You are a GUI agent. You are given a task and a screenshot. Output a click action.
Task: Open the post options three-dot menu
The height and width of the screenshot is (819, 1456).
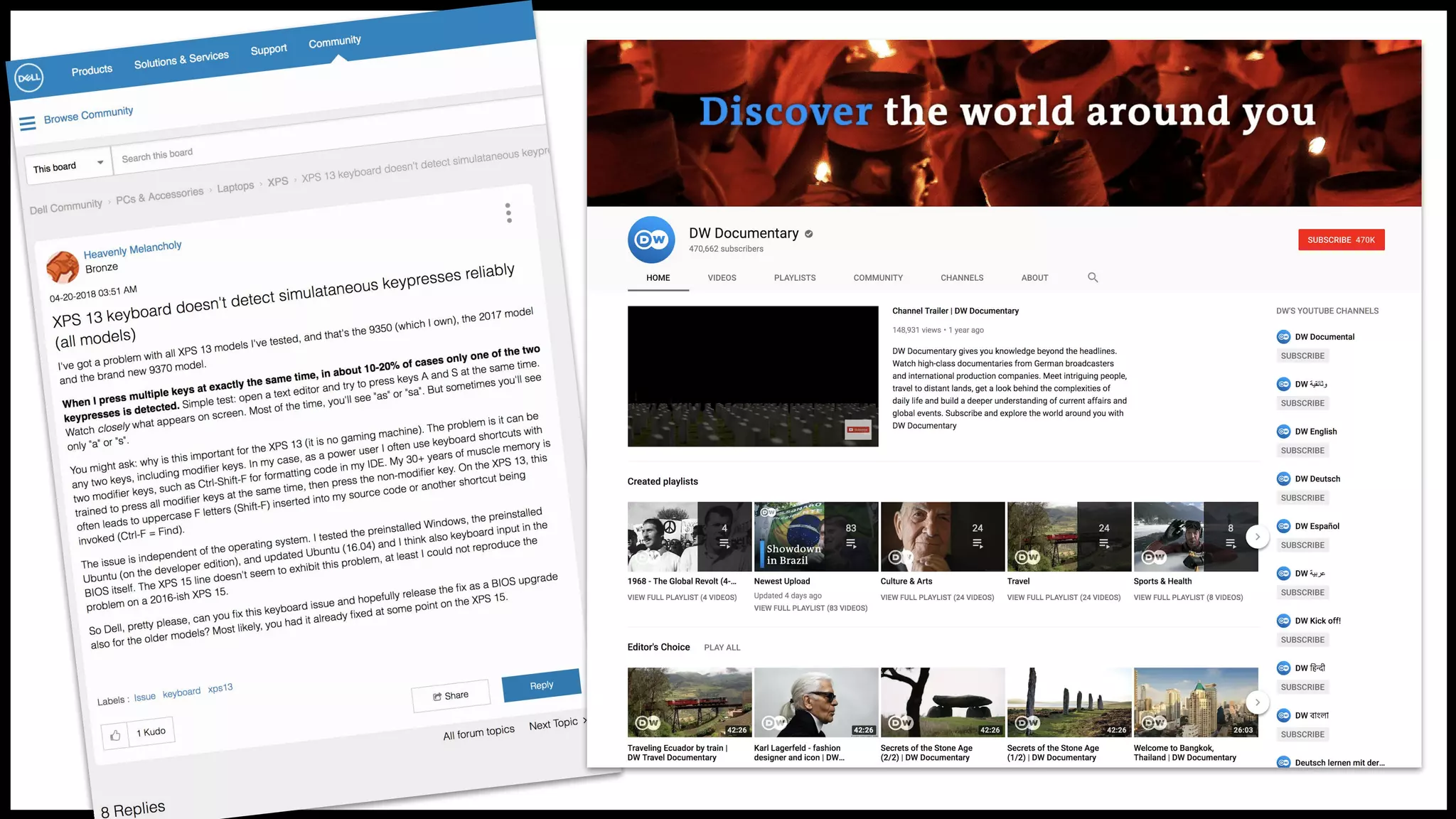point(508,213)
